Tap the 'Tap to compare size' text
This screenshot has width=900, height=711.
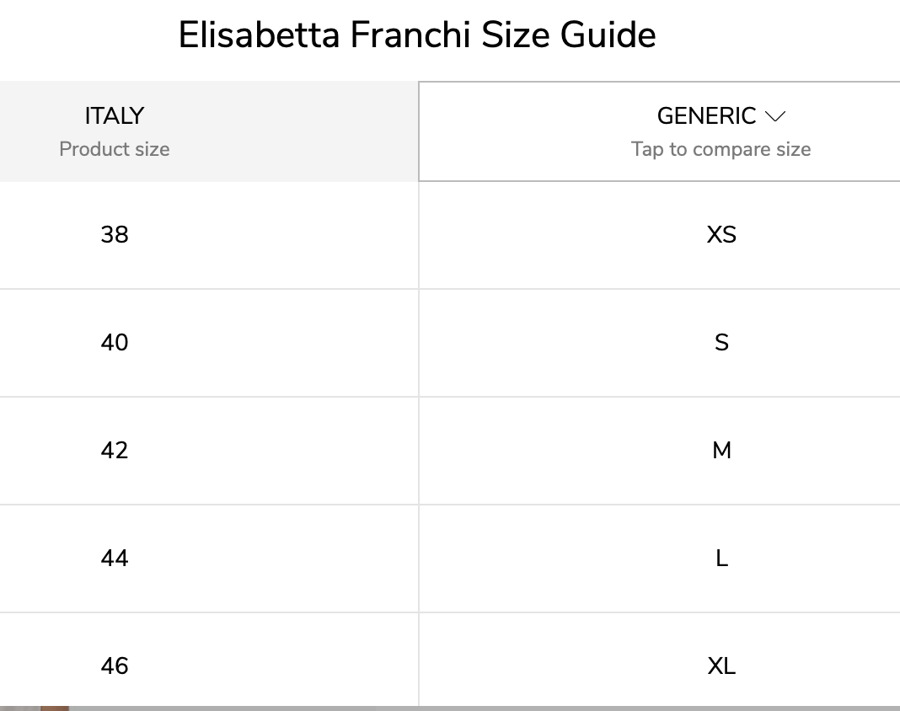(x=720, y=150)
